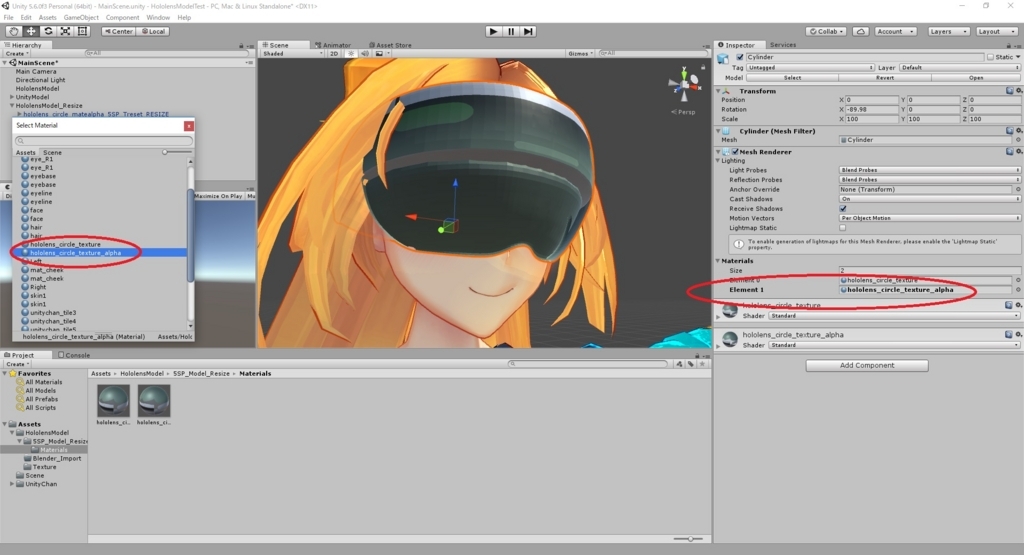Open the GameObject menu

pyautogui.click(x=81, y=18)
